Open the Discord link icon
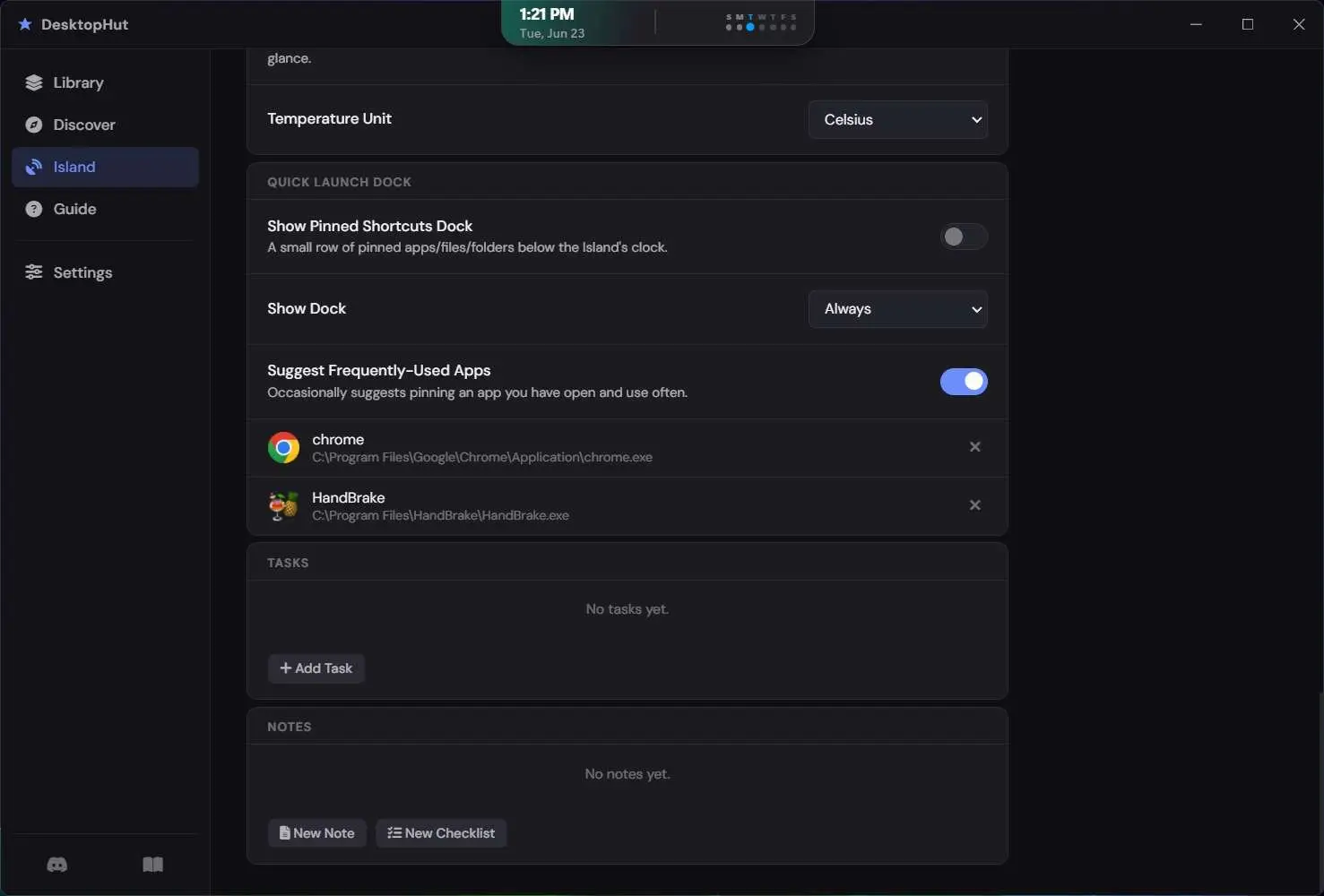Viewport: 1324px width, 896px height. [57, 865]
